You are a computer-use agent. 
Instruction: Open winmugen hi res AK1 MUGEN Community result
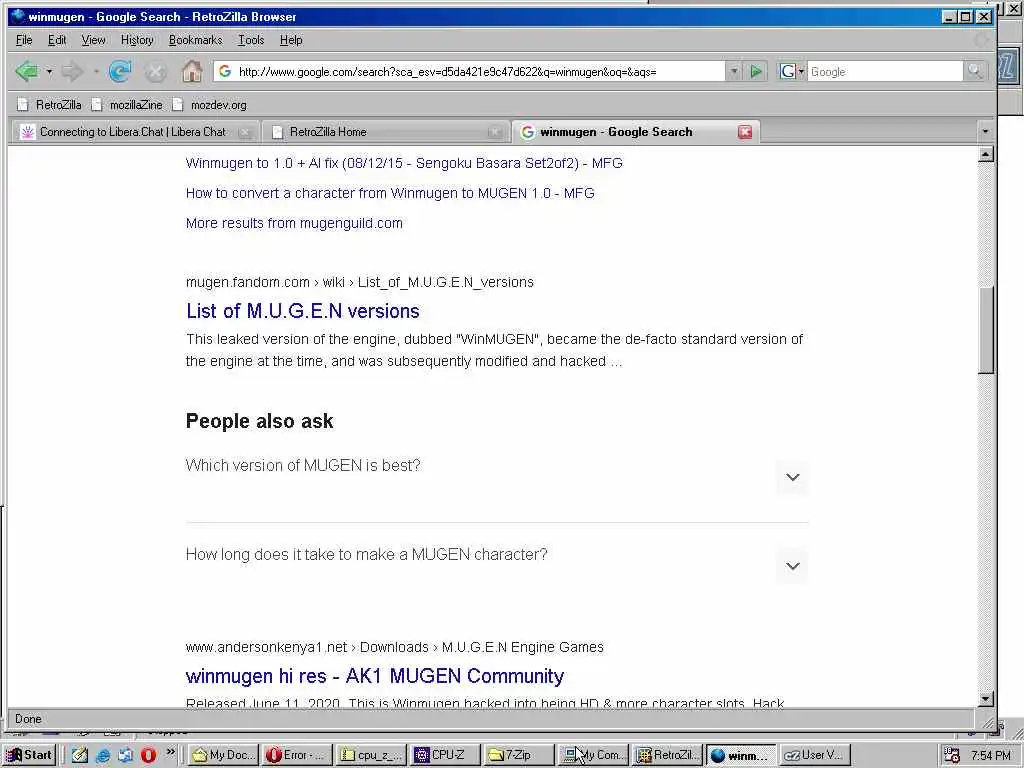[x=374, y=676]
